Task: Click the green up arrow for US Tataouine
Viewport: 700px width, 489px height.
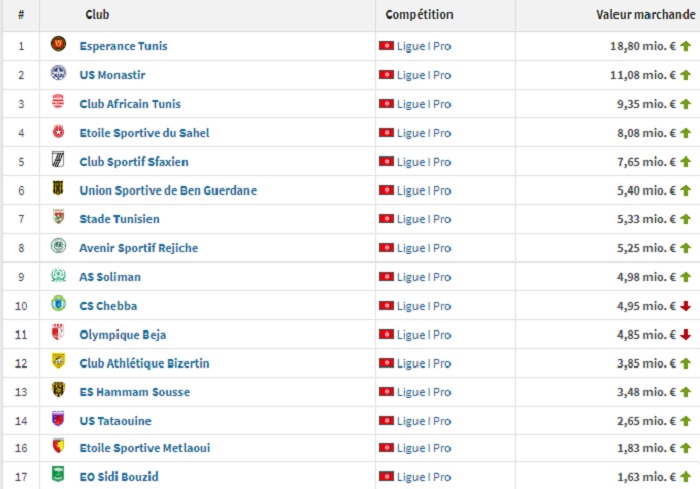Action: (x=685, y=421)
